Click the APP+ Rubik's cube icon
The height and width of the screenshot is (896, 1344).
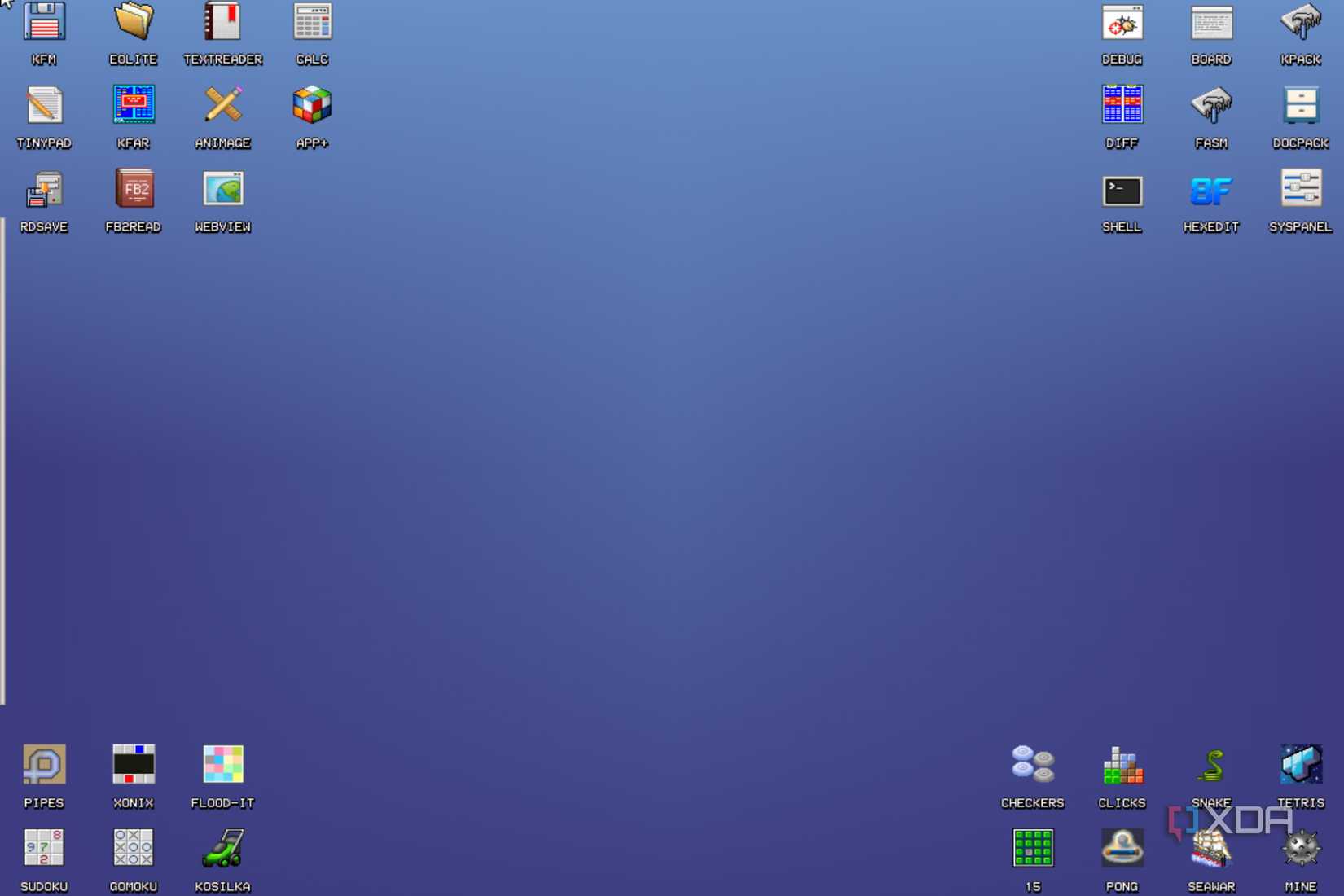click(312, 105)
